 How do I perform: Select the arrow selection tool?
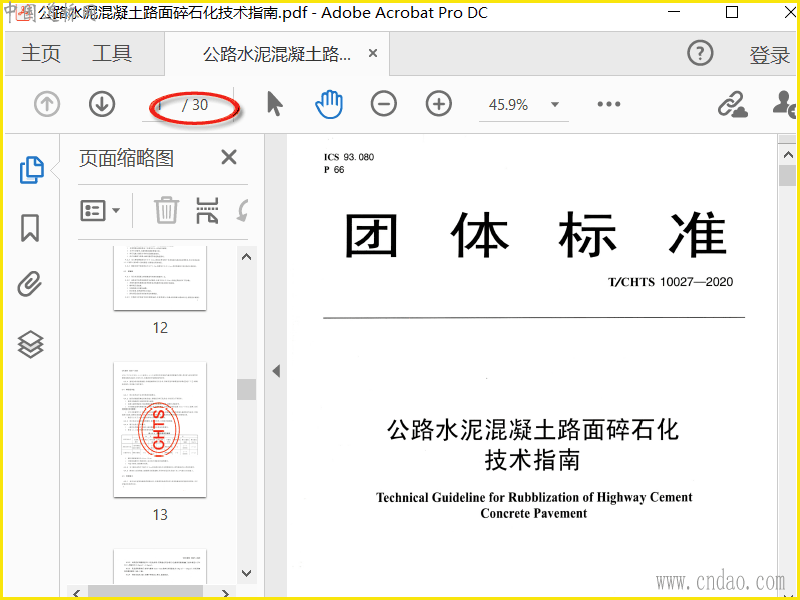[274, 104]
